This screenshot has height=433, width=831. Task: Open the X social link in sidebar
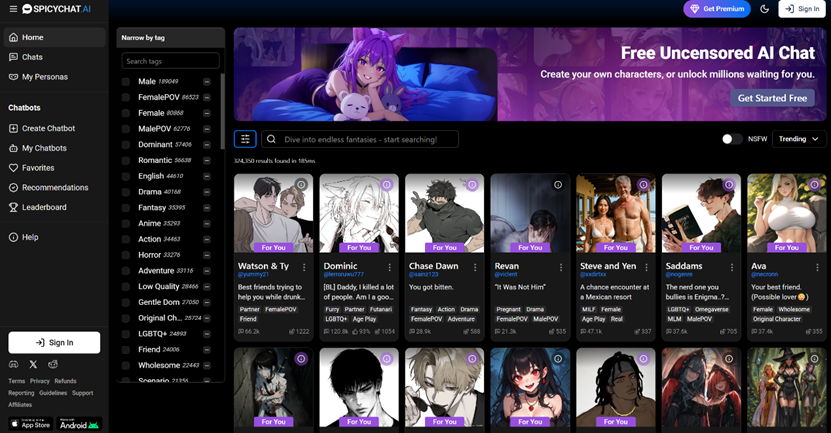[33, 365]
